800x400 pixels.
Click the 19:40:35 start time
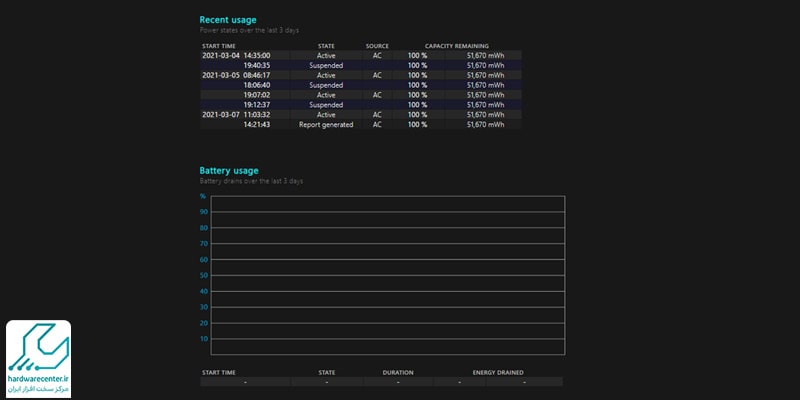point(257,65)
